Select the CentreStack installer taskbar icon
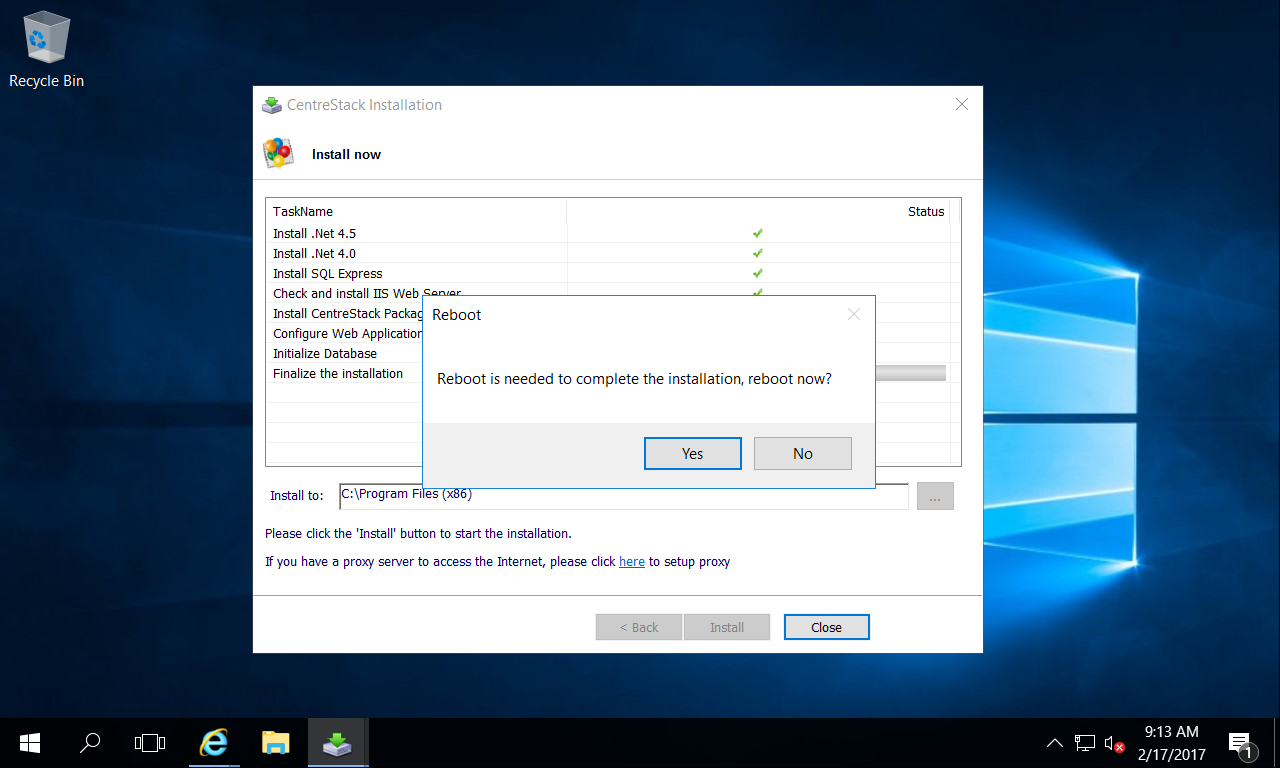1280x768 pixels. [337, 742]
